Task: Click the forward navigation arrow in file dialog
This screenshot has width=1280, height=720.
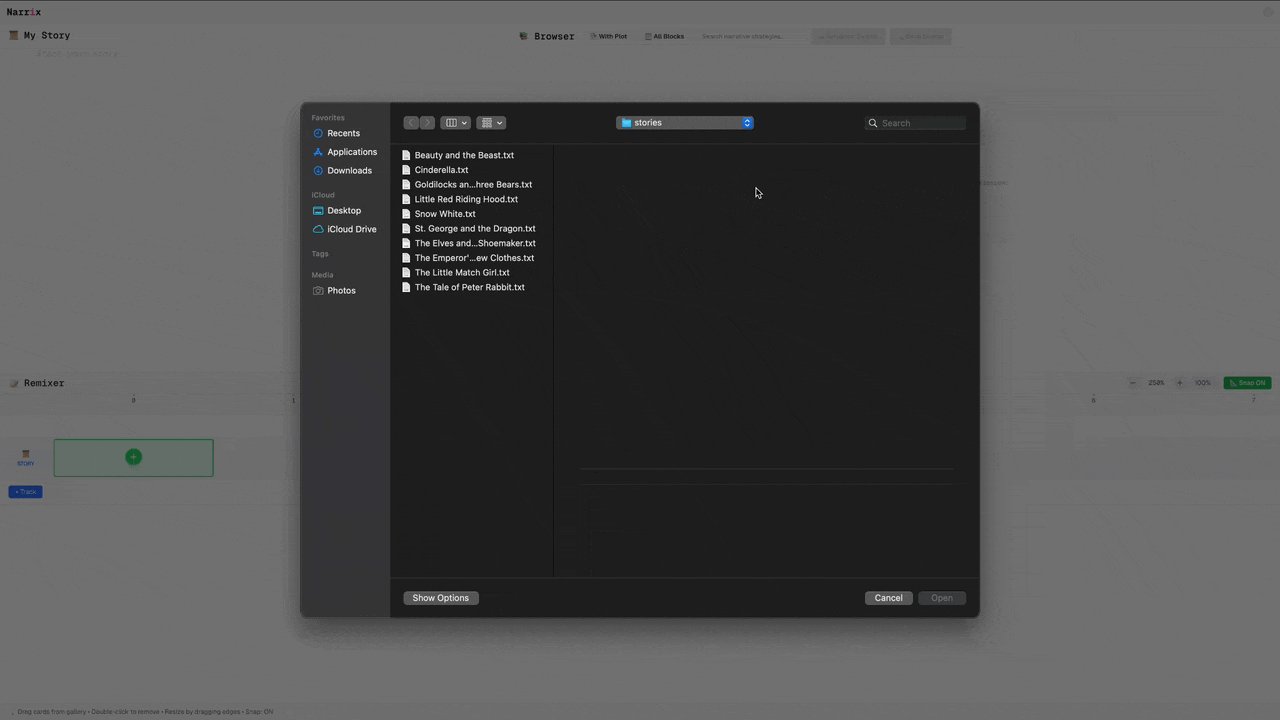Action: (427, 123)
